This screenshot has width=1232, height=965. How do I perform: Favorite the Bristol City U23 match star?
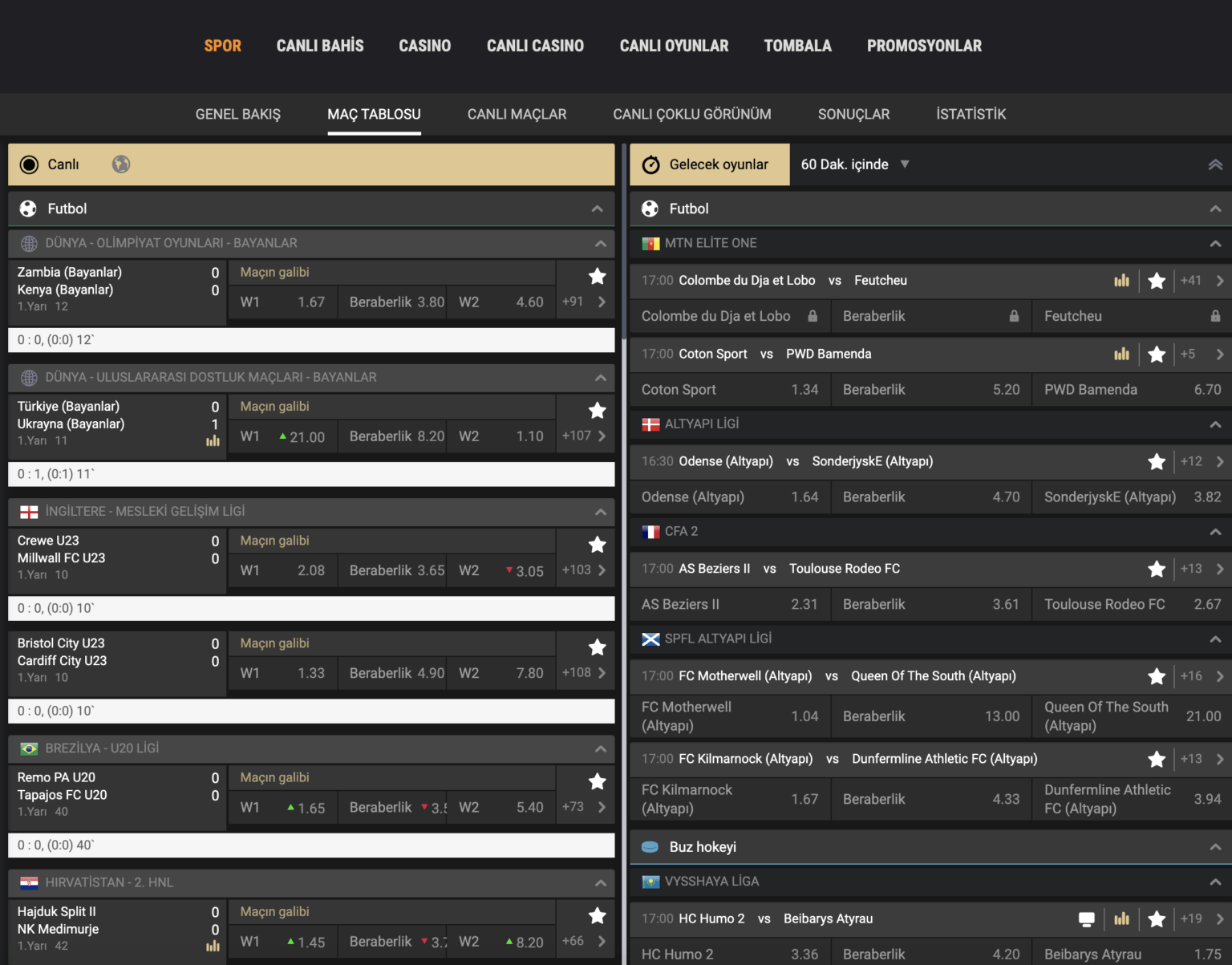click(597, 647)
